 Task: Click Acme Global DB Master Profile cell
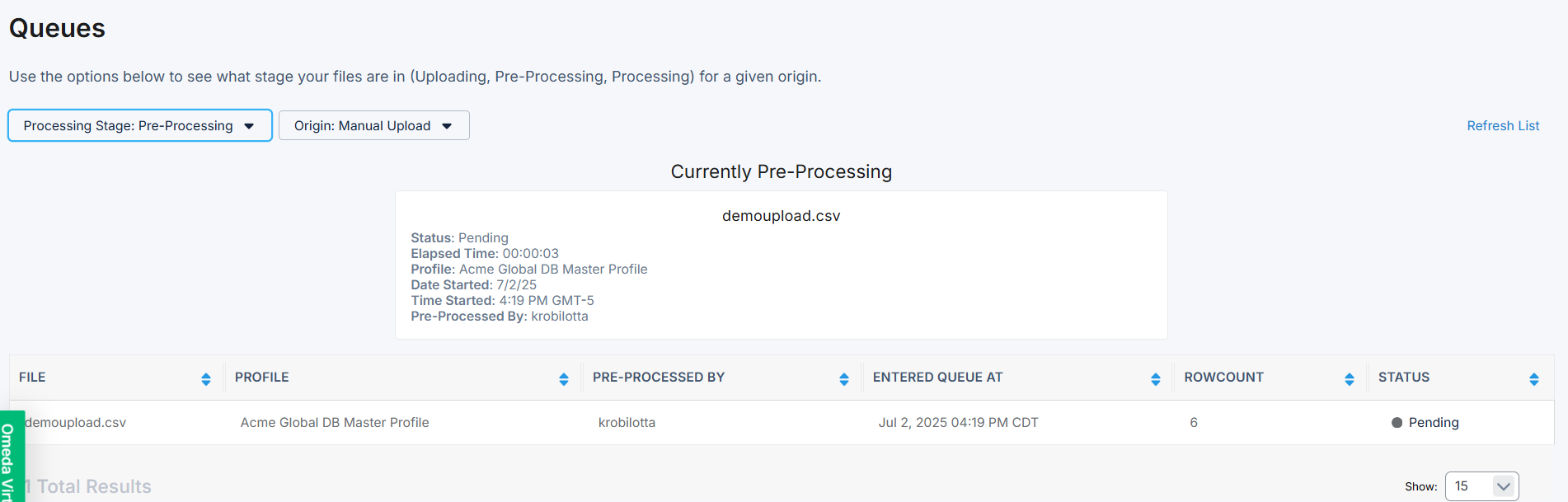click(x=335, y=423)
